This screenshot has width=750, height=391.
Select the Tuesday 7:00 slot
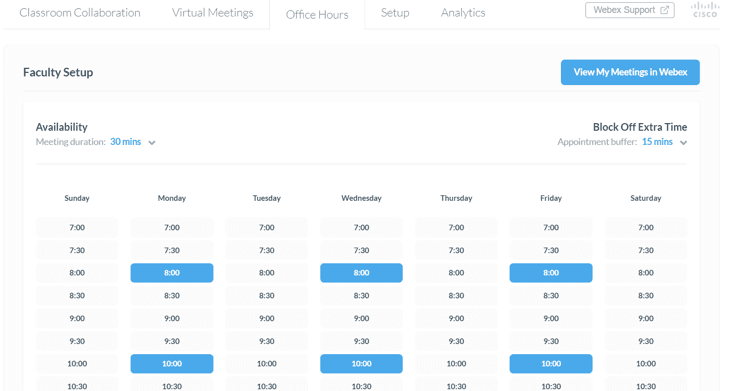(266, 227)
